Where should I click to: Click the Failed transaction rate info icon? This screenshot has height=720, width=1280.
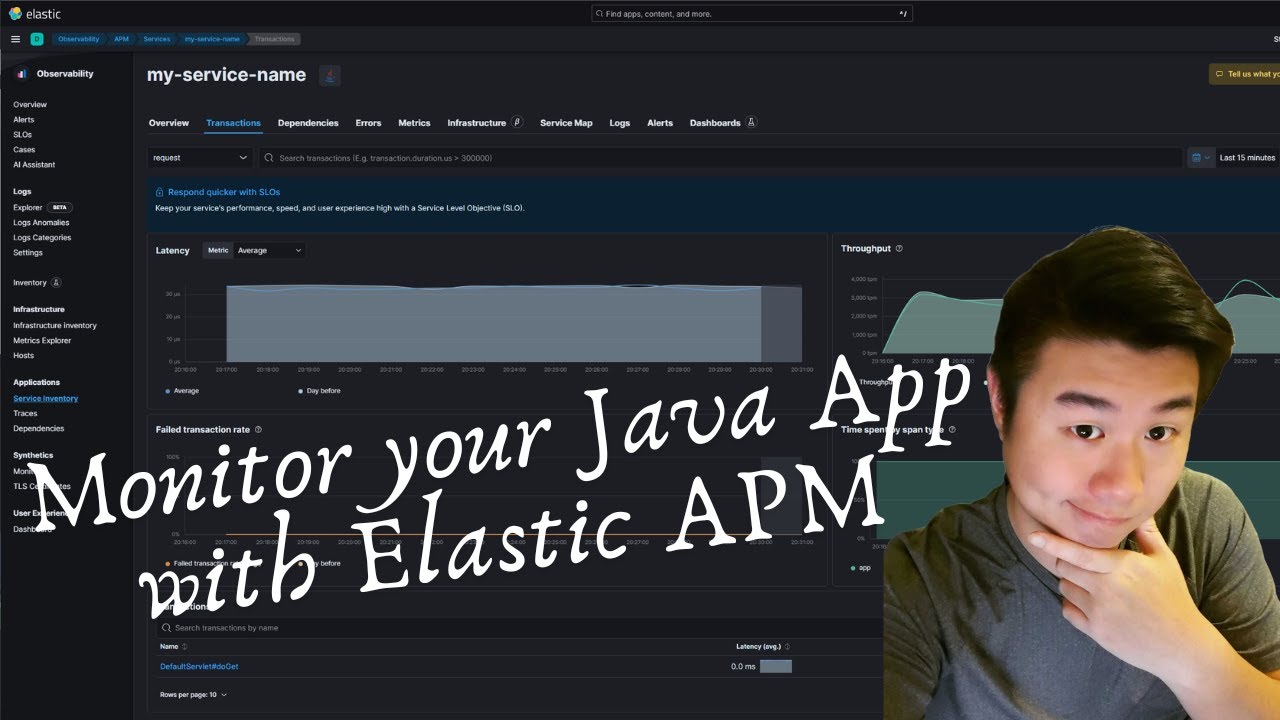258,429
